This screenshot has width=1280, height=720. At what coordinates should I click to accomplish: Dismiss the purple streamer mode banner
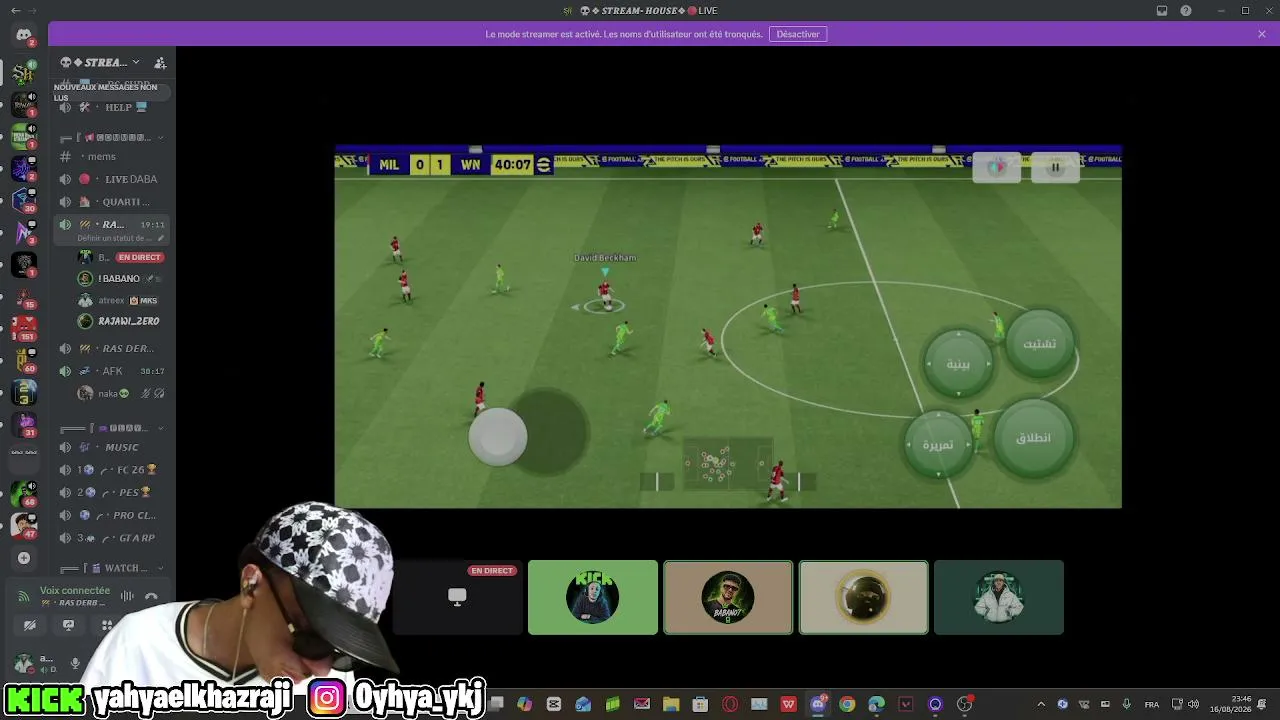[x=1262, y=34]
